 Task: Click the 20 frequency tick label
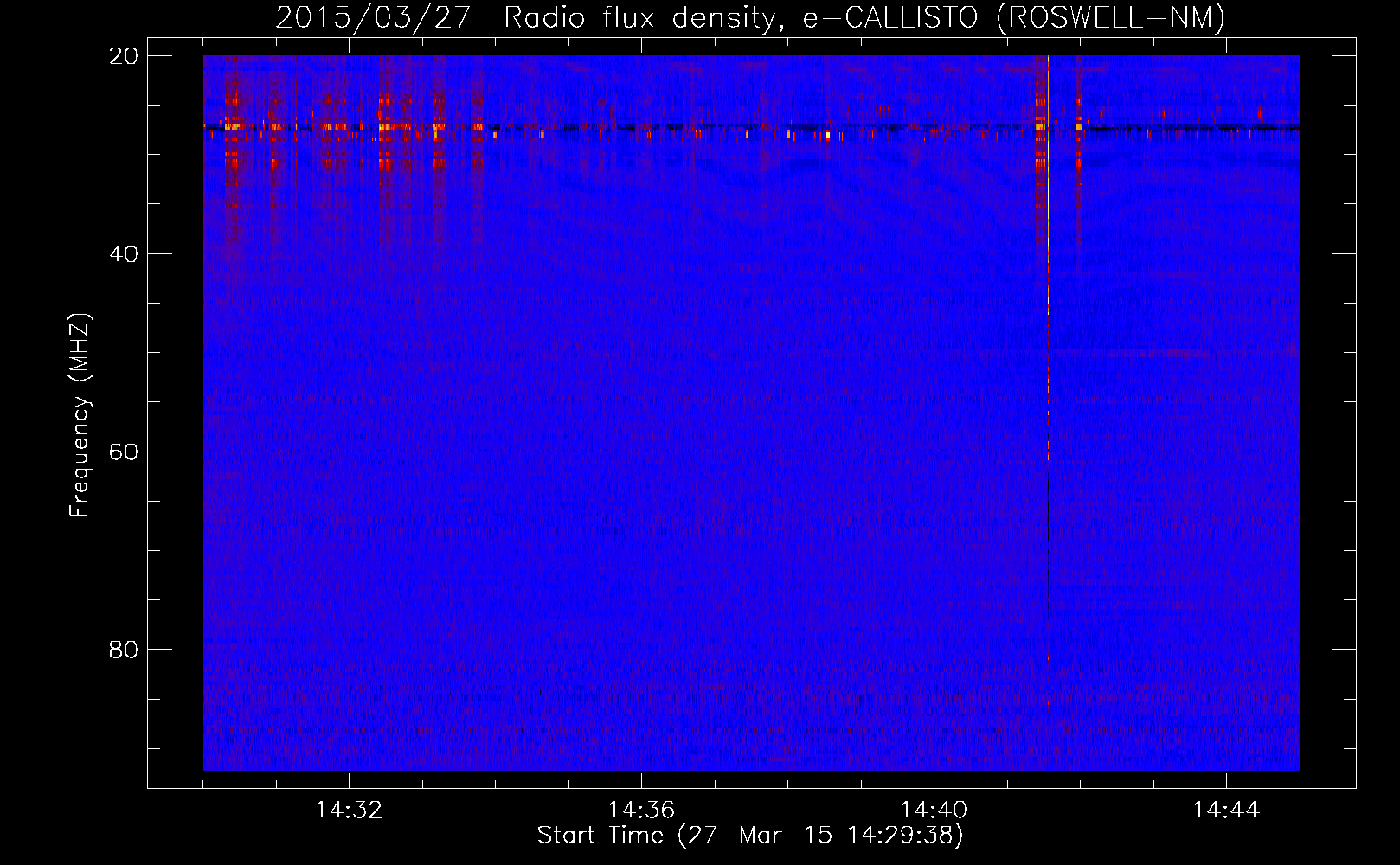124,56
